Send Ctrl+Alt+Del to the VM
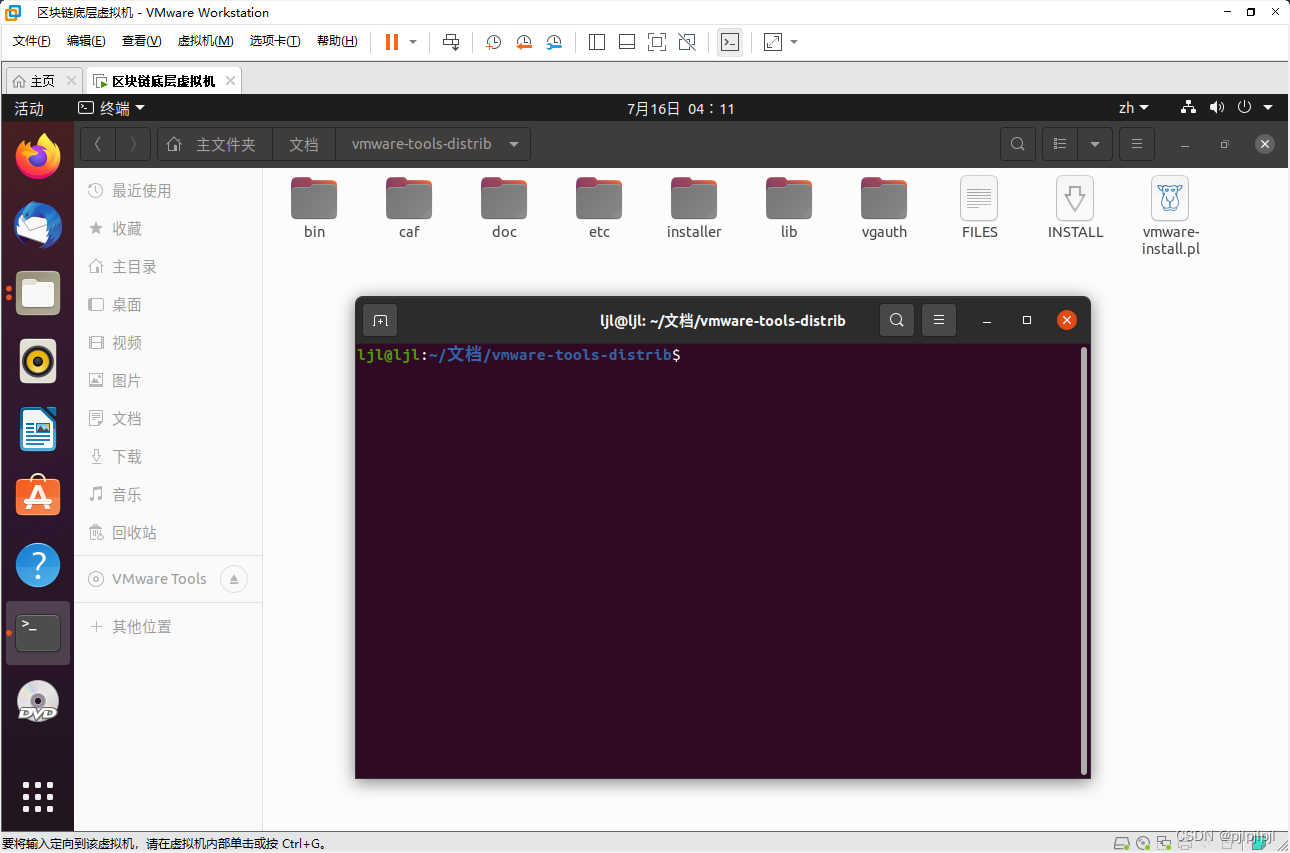 (x=451, y=42)
